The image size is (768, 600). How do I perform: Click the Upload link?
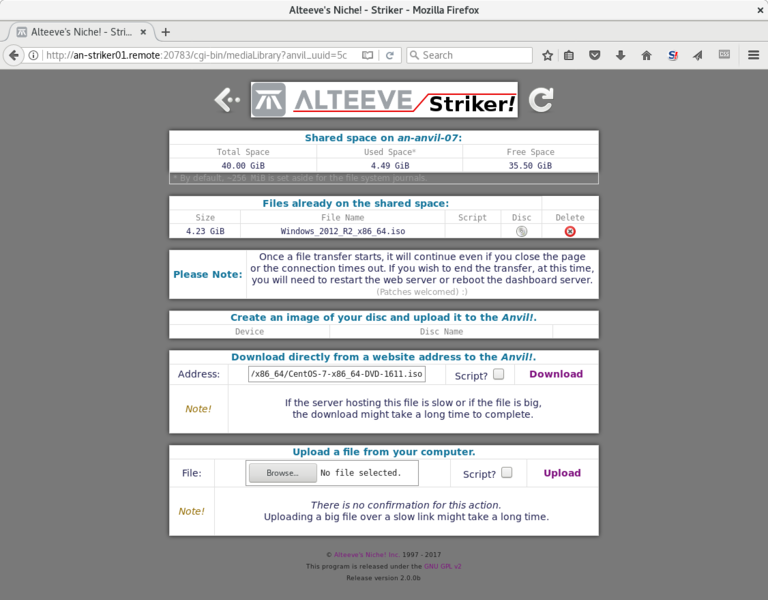coord(561,473)
